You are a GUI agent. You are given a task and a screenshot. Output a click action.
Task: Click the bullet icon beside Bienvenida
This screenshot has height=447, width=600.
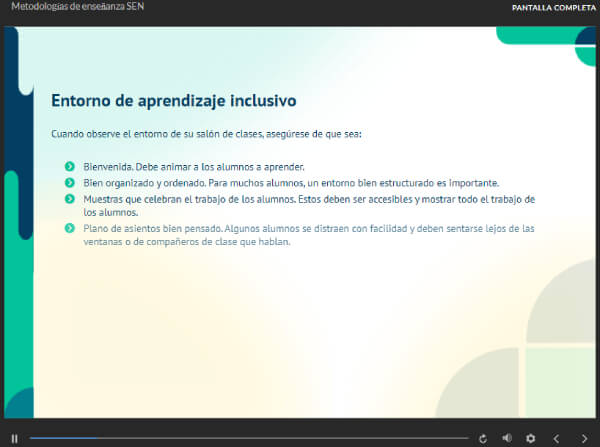tap(70, 166)
